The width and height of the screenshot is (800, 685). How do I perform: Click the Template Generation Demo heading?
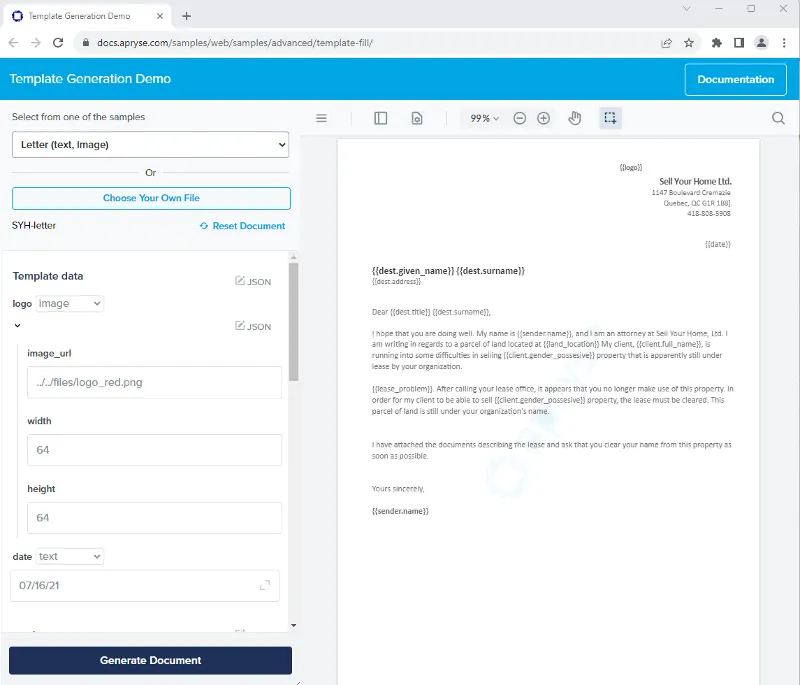tap(90, 79)
